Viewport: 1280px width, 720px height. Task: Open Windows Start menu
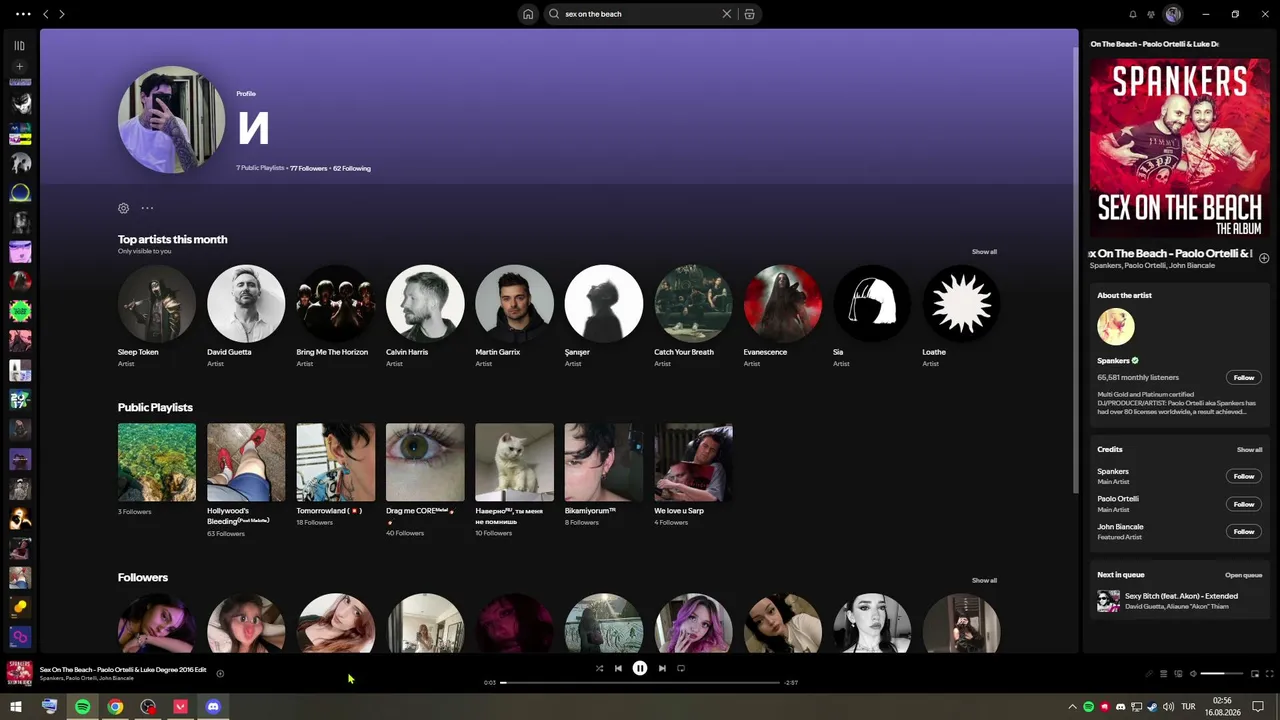tap(16, 707)
